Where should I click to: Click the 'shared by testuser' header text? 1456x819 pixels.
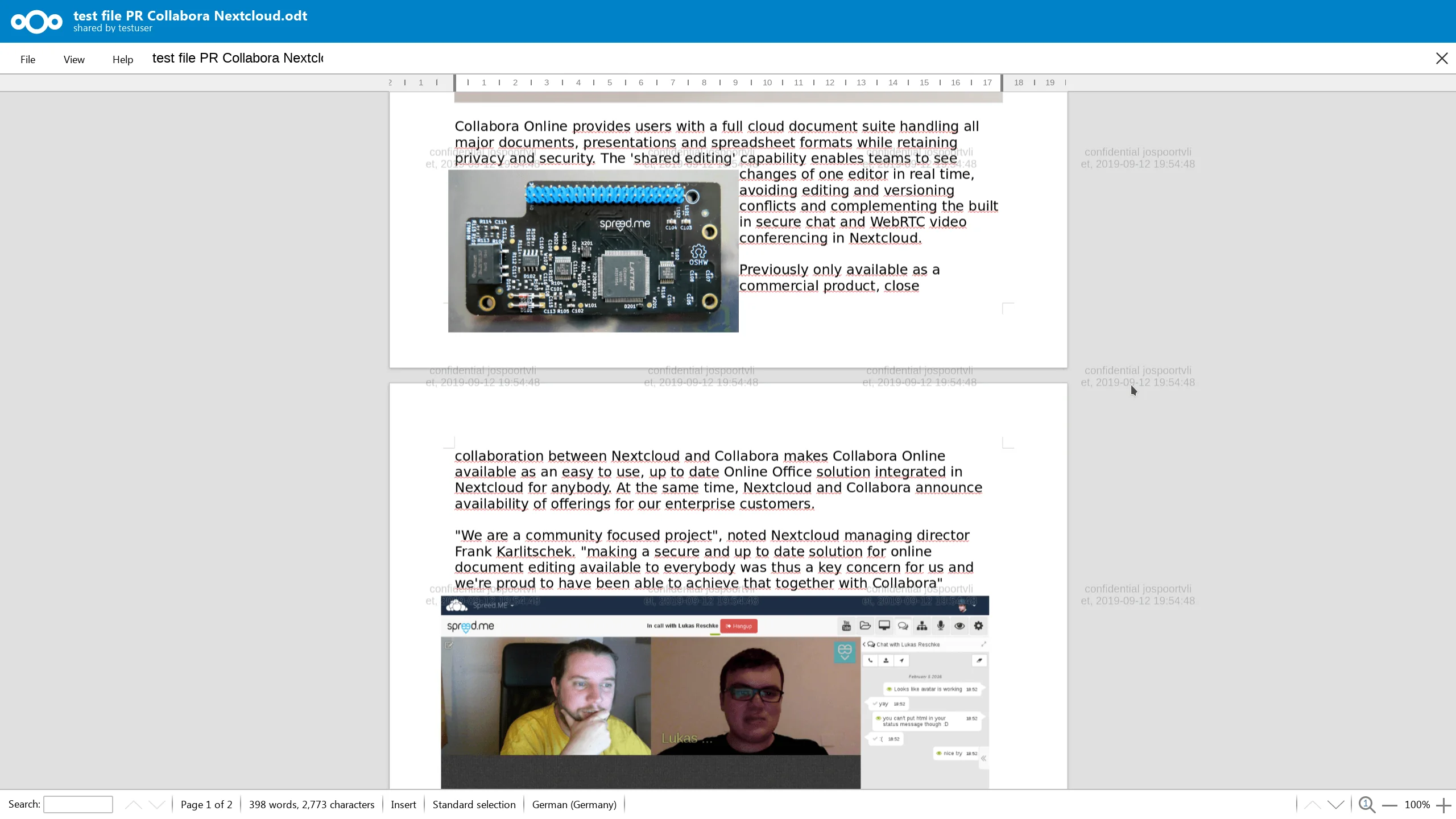tap(113, 28)
